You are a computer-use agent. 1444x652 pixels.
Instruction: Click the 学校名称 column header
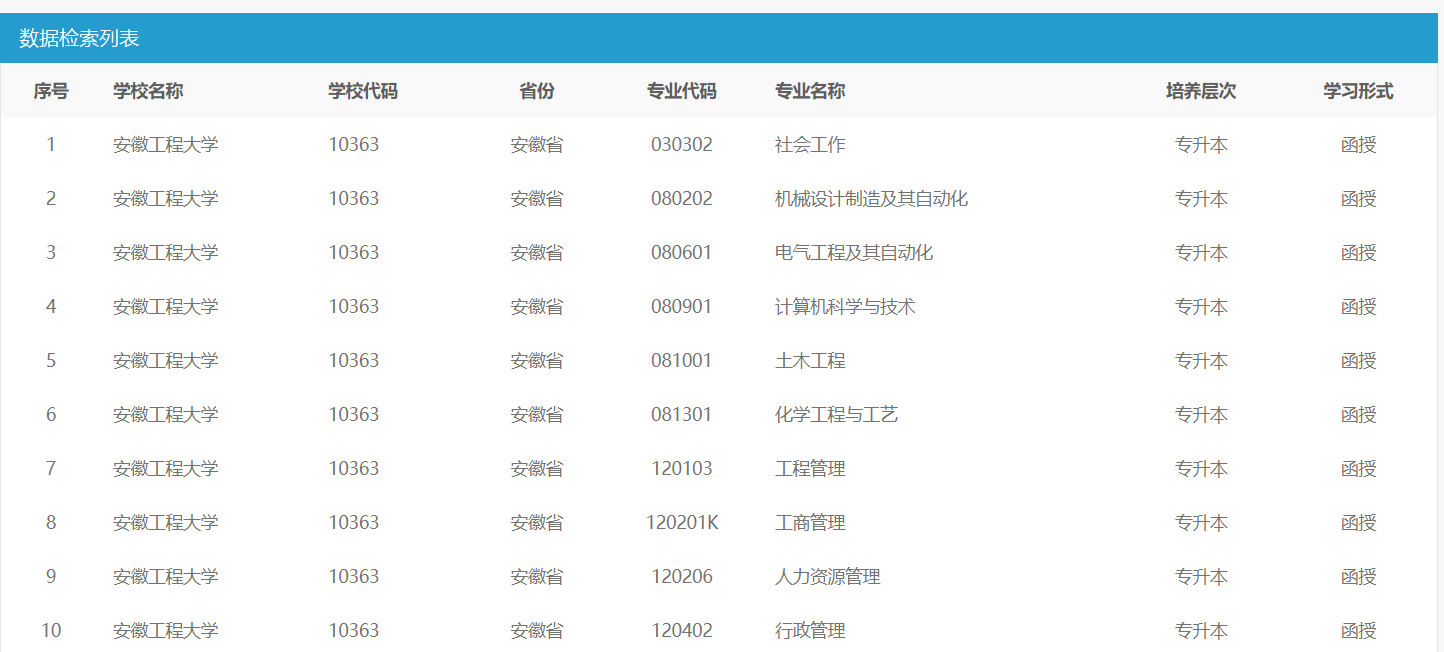tap(148, 91)
